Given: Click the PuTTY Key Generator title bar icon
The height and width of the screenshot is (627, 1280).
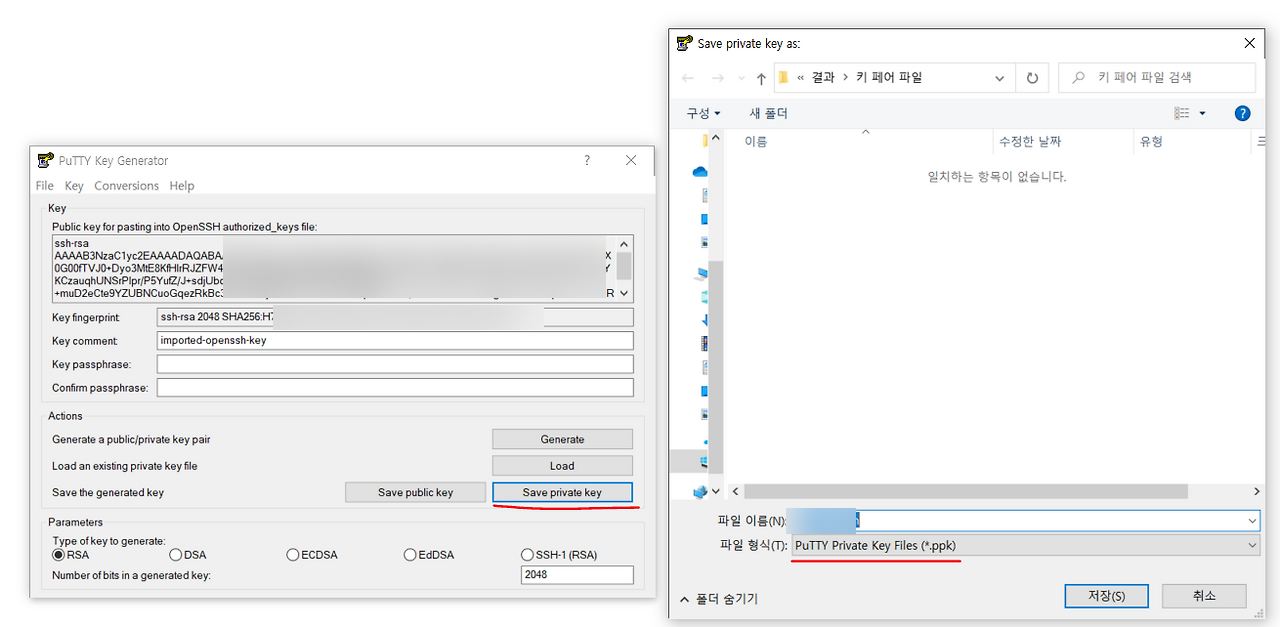Looking at the screenshot, I should point(45,160).
